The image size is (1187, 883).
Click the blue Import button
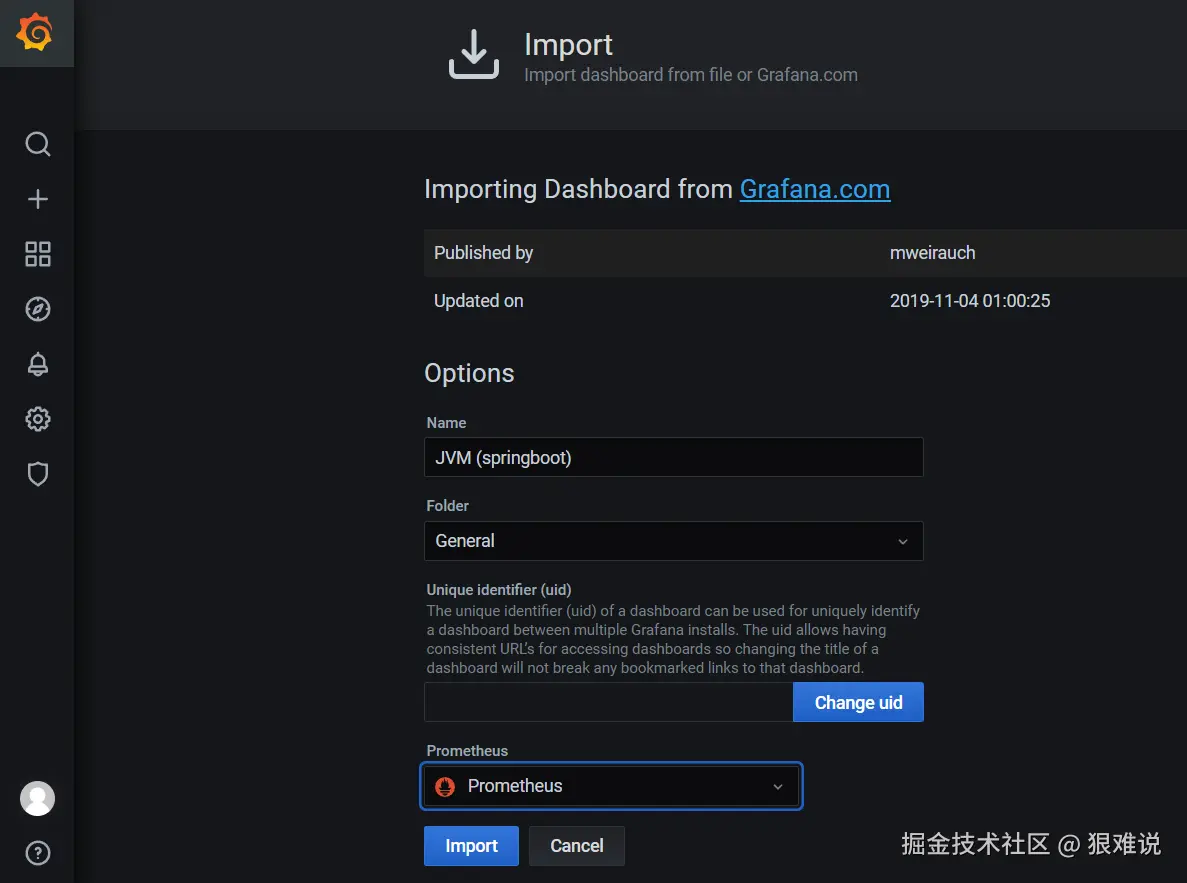coord(471,846)
